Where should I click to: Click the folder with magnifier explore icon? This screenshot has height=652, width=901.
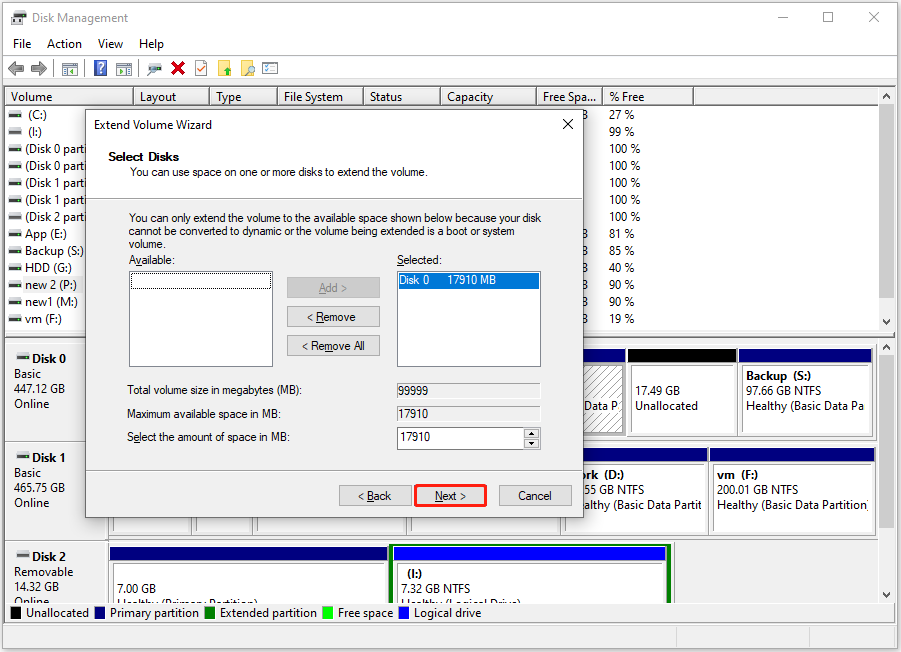(x=250, y=68)
